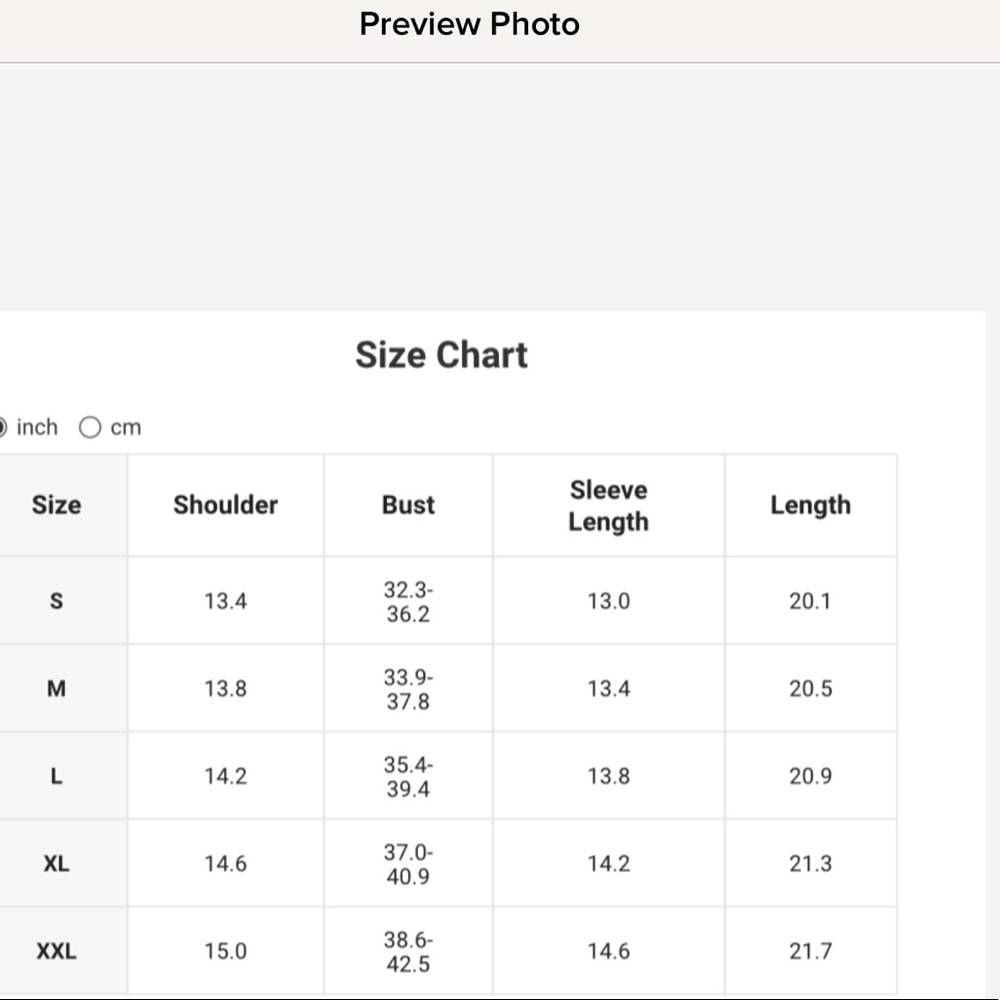Image resolution: width=1000 pixels, height=1000 pixels.
Task: Click the Sleeve Length column header
Action: coord(608,506)
